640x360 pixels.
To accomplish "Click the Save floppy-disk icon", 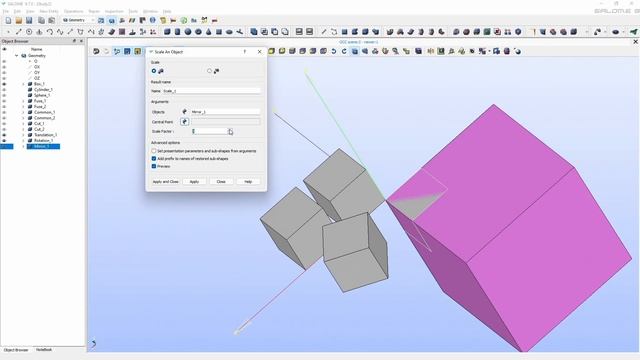I will pyautogui.click(x=29, y=20).
